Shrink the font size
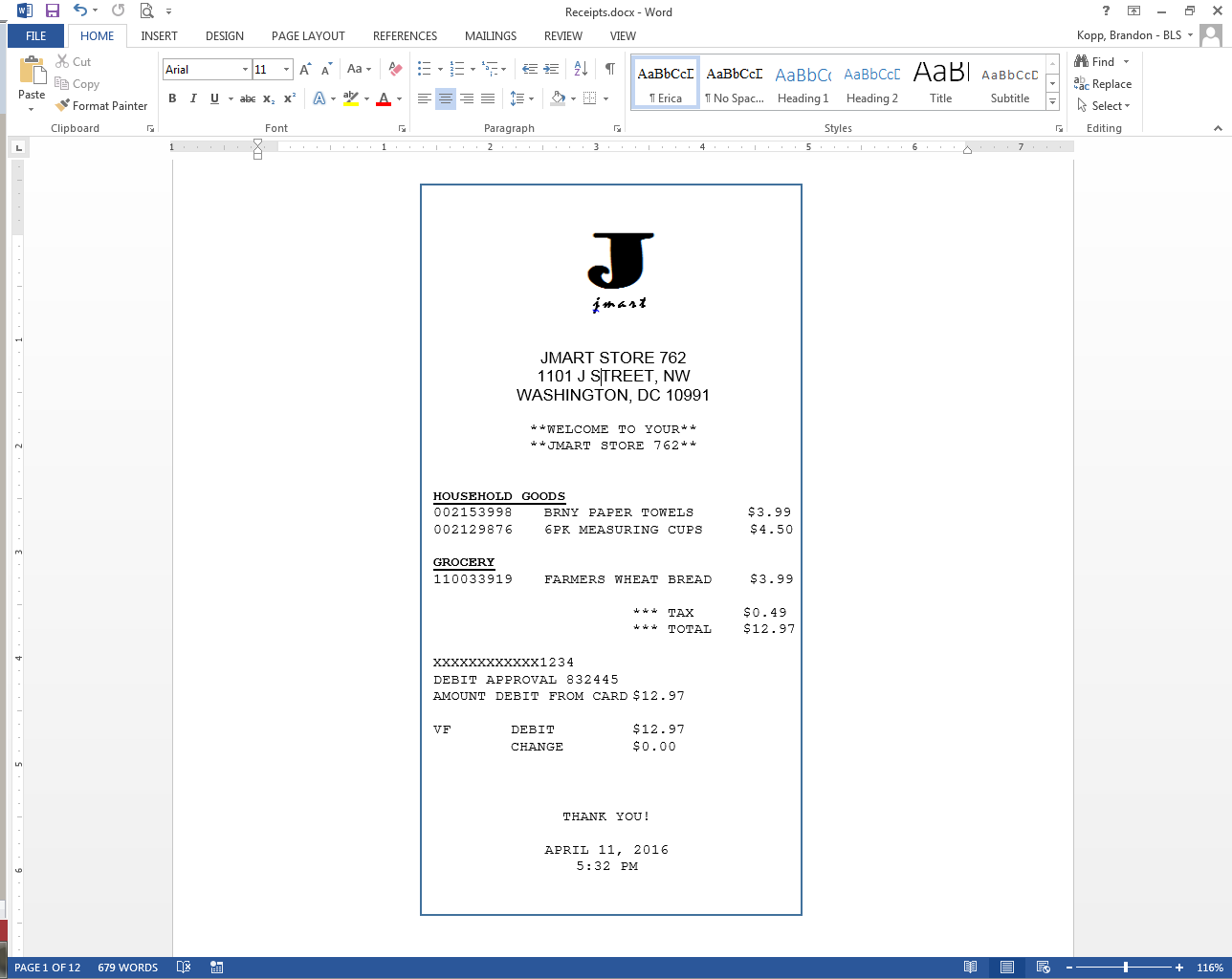 (326, 70)
